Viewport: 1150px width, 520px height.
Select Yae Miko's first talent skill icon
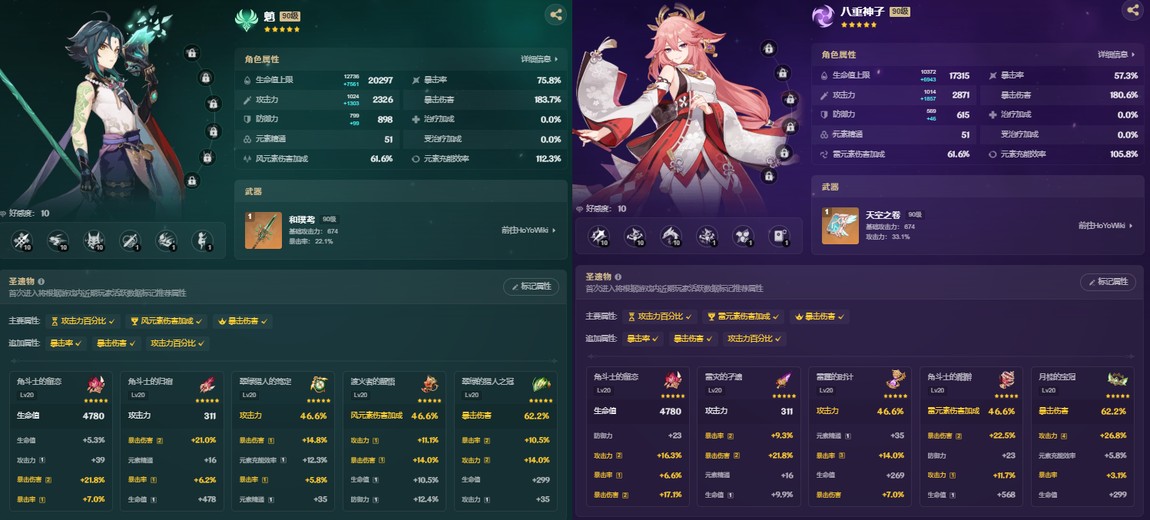pyautogui.click(x=599, y=235)
